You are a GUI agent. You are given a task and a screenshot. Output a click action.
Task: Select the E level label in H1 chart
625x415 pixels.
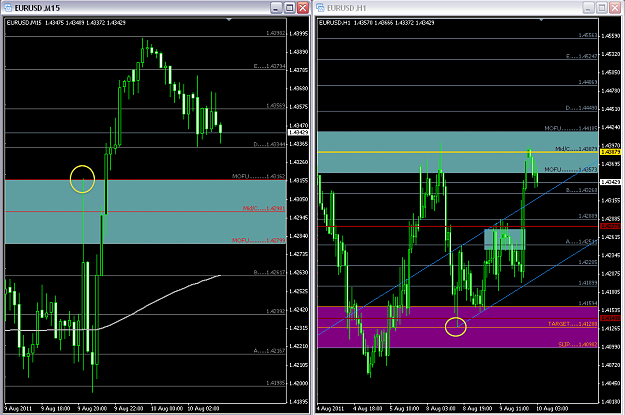point(582,56)
